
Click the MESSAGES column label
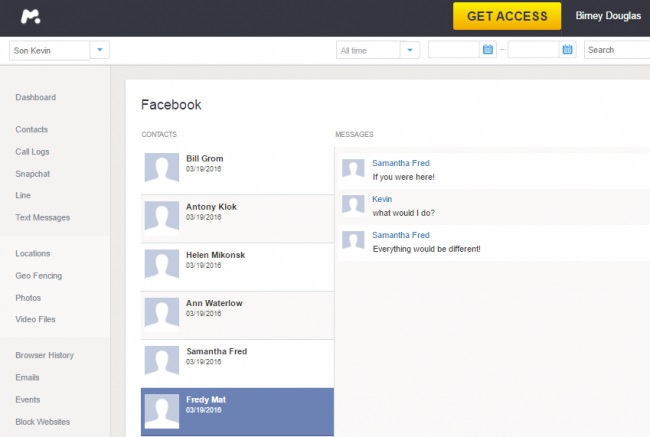click(354, 134)
